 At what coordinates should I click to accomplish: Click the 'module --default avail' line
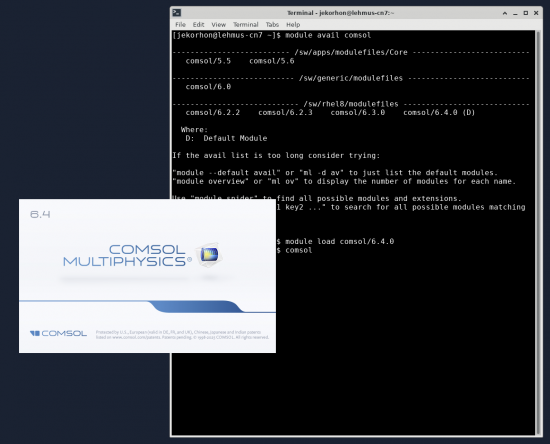[335, 173]
